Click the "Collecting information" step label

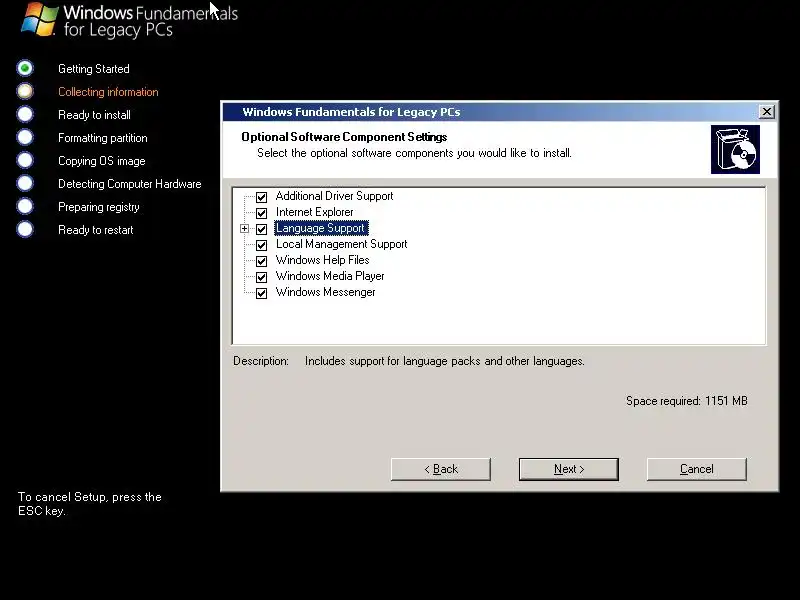click(x=108, y=92)
